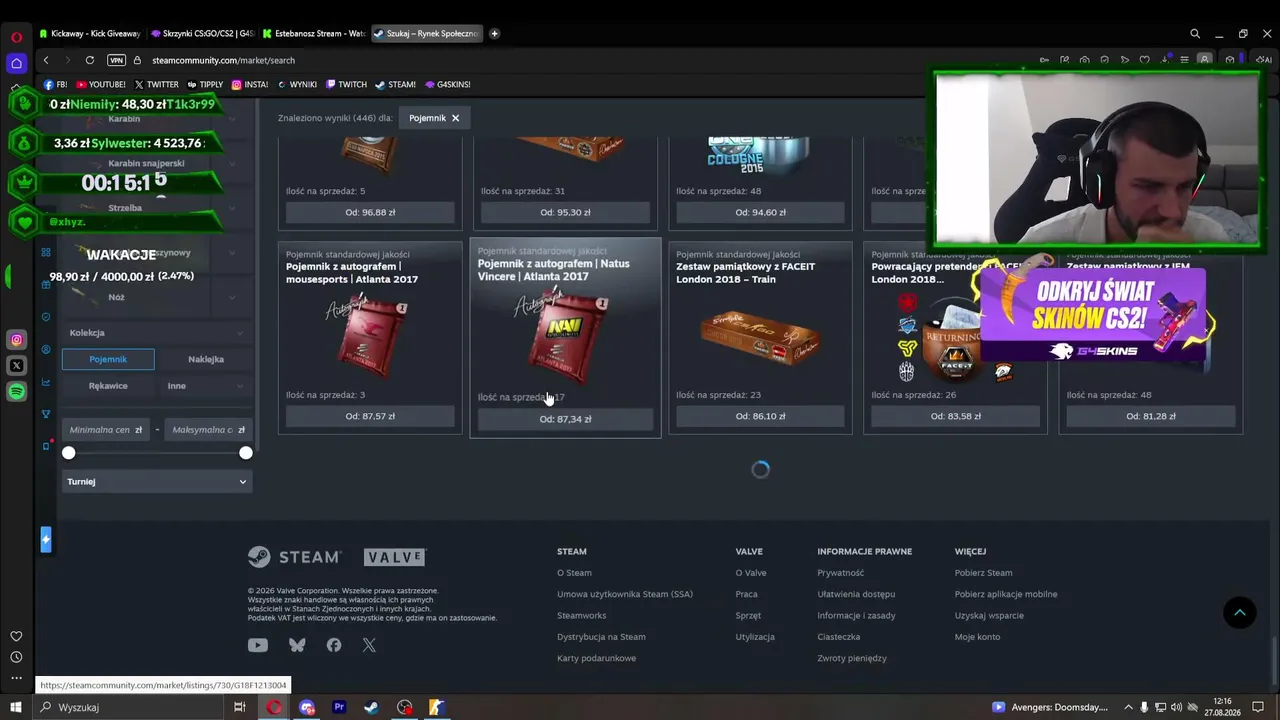Open Discord from the Windows taskbar
The height and width of the screenshot is (720, 1280).
coord(307,707)
